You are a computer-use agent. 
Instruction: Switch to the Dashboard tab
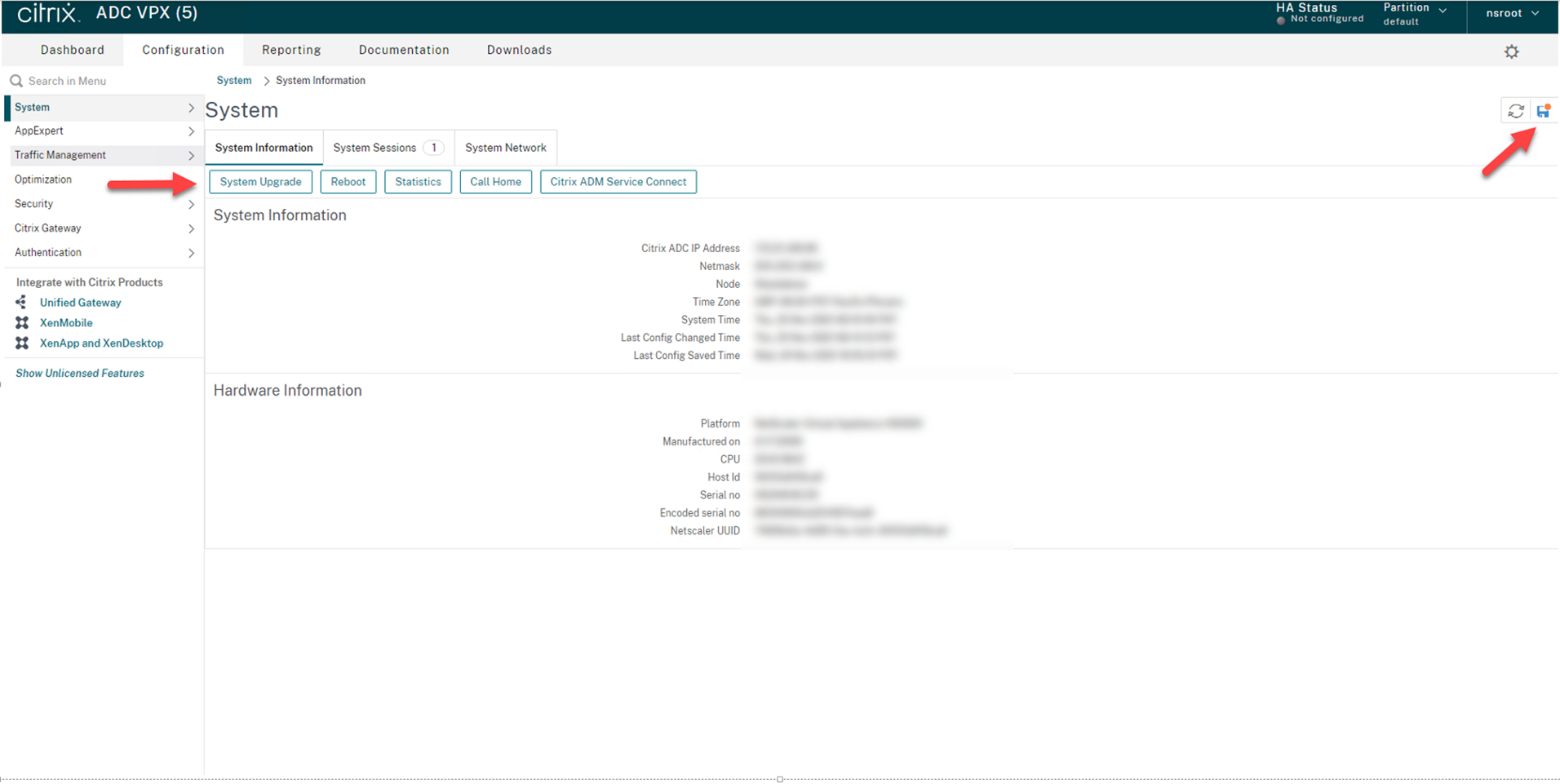point(73,50)
